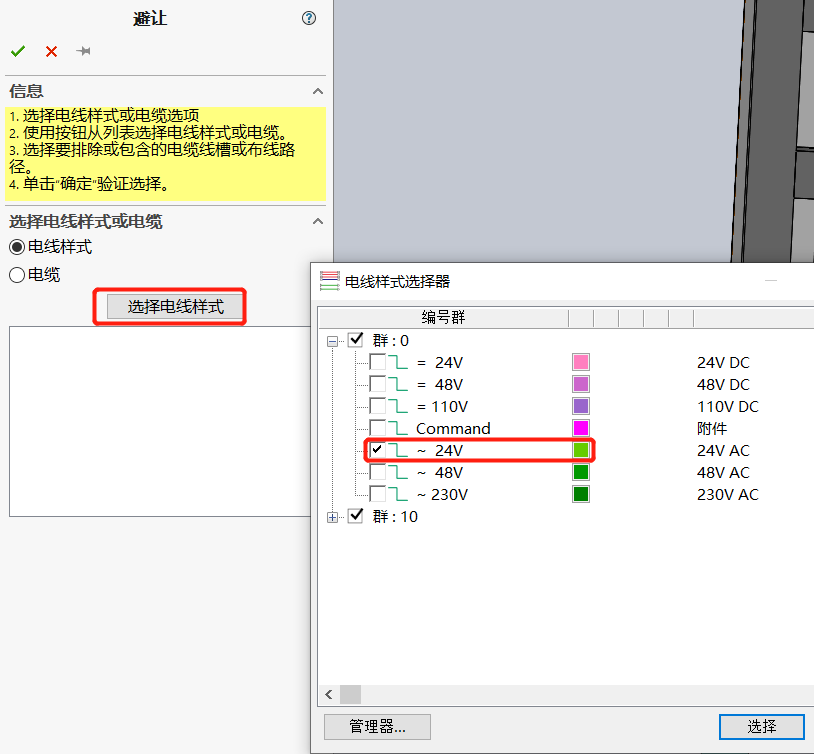Screen dimensions: 814x754
Task: Open help for the 避让 panel
Action: click(x=309, y=18)
